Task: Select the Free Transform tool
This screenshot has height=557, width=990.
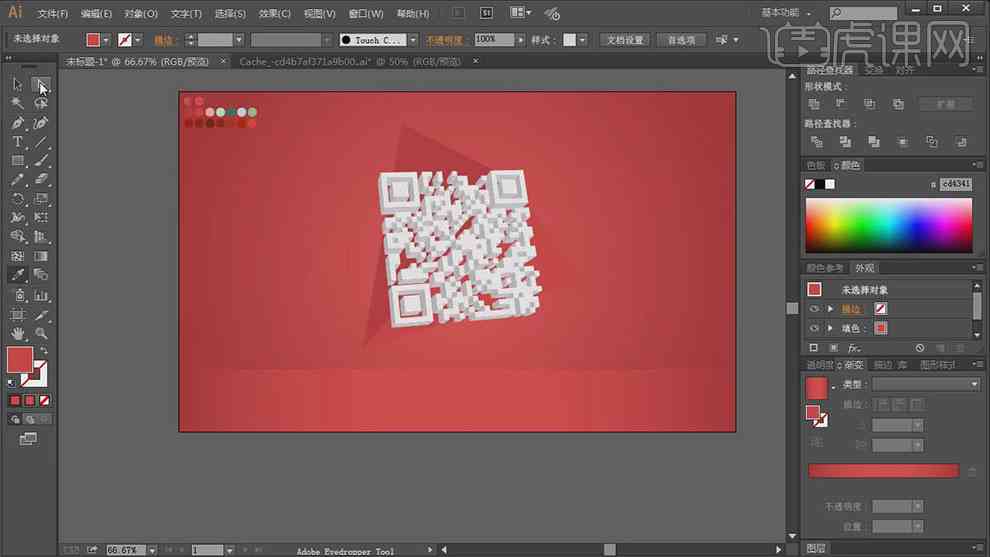Action: [x=41, y=218]
